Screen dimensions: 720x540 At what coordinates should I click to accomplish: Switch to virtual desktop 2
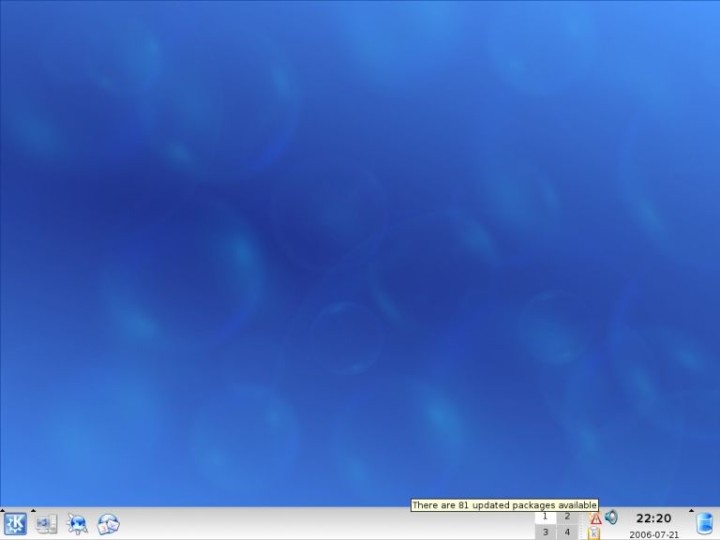click(x=568, y=517)
